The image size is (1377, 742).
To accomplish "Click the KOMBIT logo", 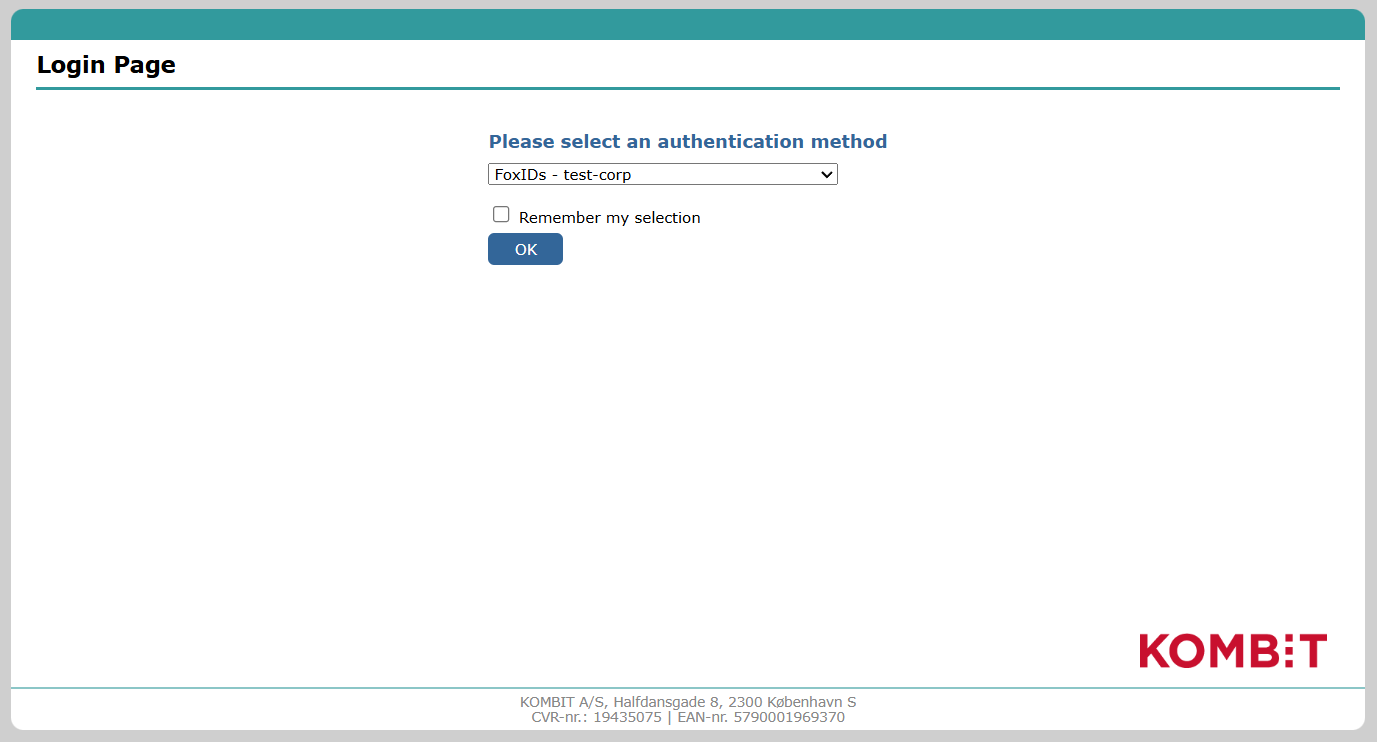I will click(1232, 650).
